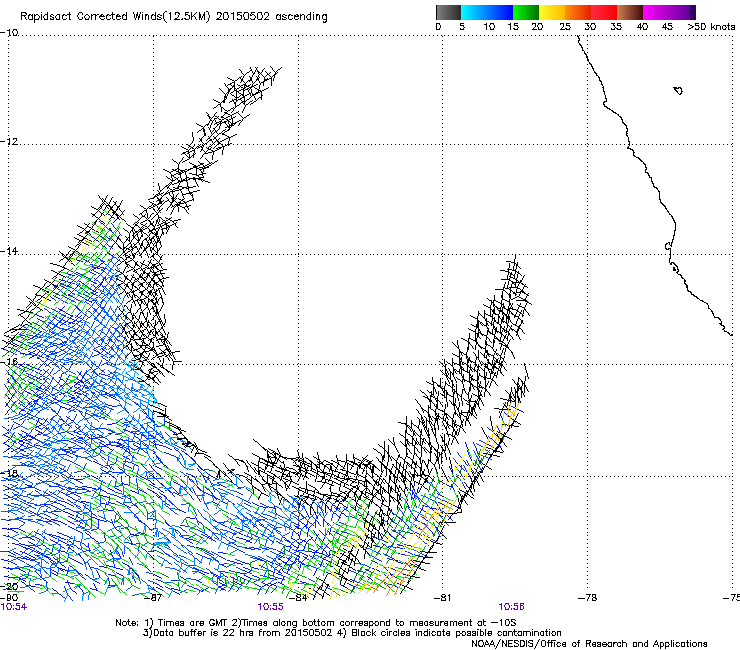Click the Rapidscat Corrected Winds title text
This screenshot has height=650, width=740.
click(x=174, y=17)
